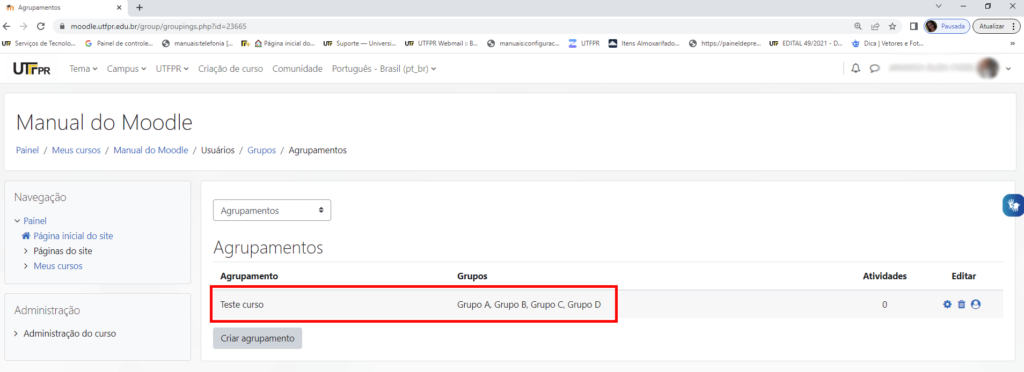1024x372 pixels.
Task: Open the manuais:configurac... bookmark
Action: coord(524,44)
